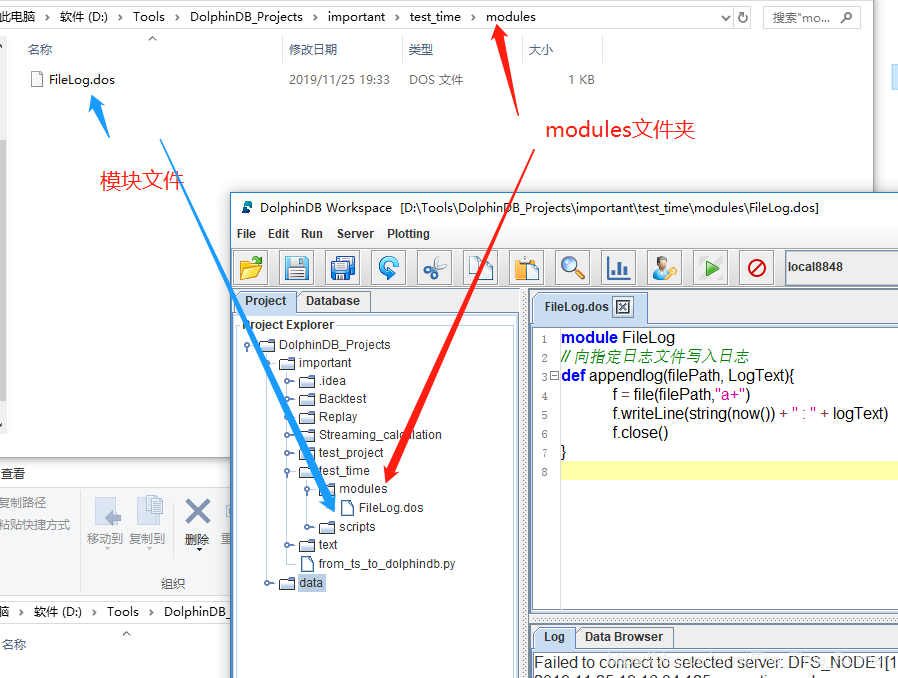Image resolution: width=898 pixels, height=678 pixels.
Task: Open the Run menu
Action: (312, 234)
